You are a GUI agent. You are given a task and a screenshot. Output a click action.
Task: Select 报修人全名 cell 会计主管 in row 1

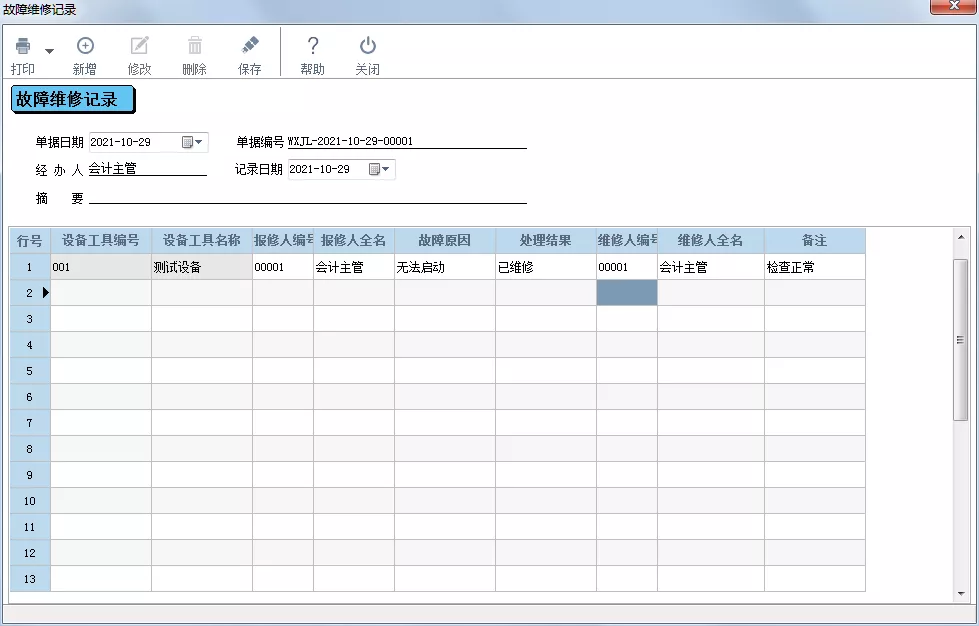(354, 267)
